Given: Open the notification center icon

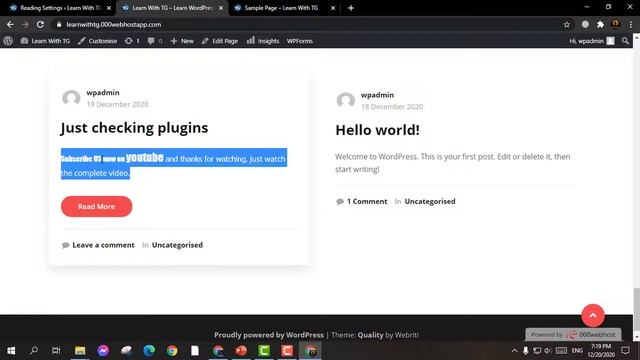Looking at the screenshot, I should tap(625, 351).
